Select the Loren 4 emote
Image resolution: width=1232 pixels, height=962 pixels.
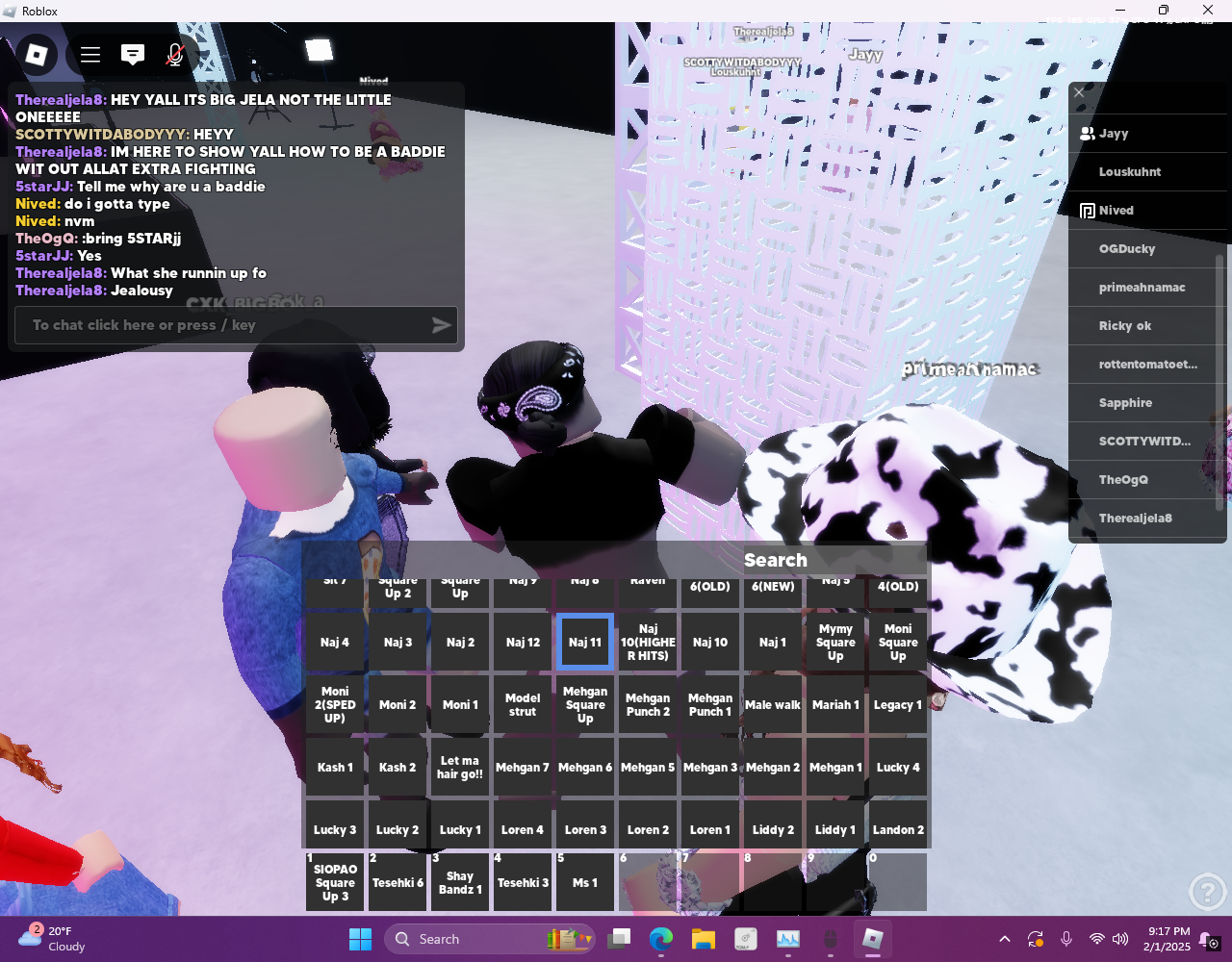pos(523,825)
